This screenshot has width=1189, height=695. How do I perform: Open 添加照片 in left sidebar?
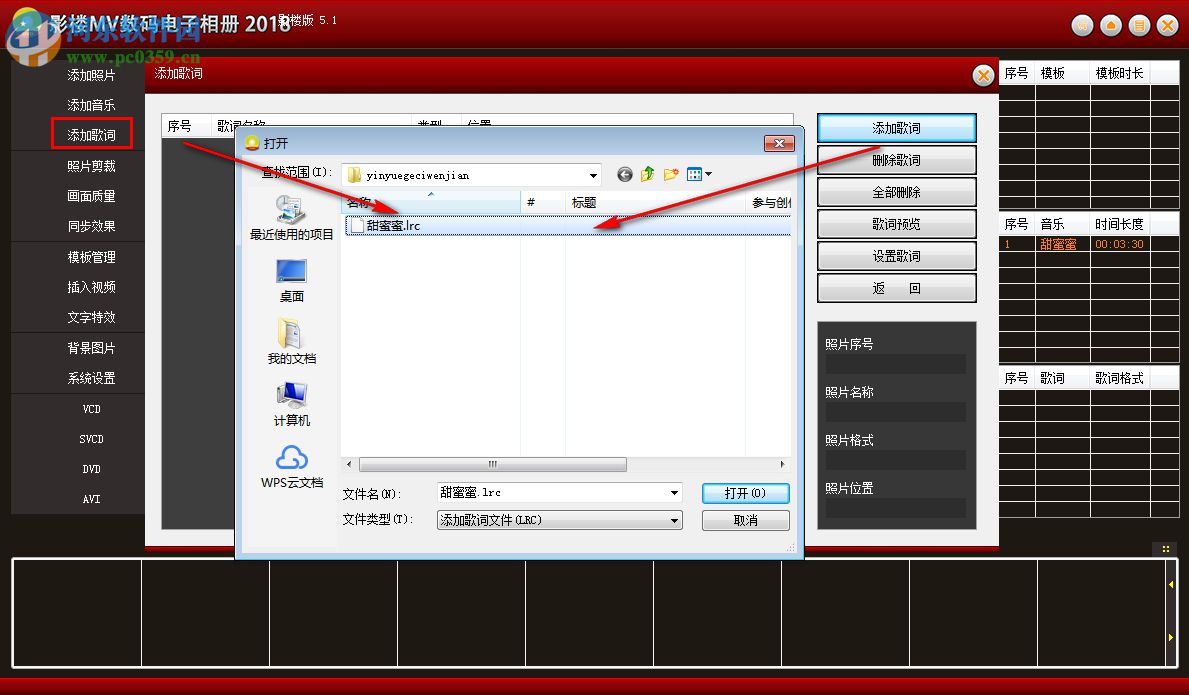(x=92, y=75)
